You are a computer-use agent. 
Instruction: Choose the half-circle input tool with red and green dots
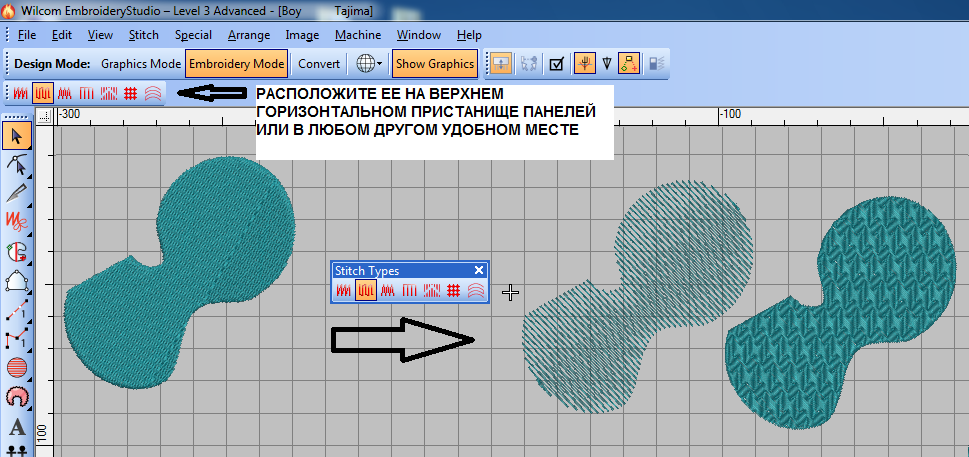point(17,251)
